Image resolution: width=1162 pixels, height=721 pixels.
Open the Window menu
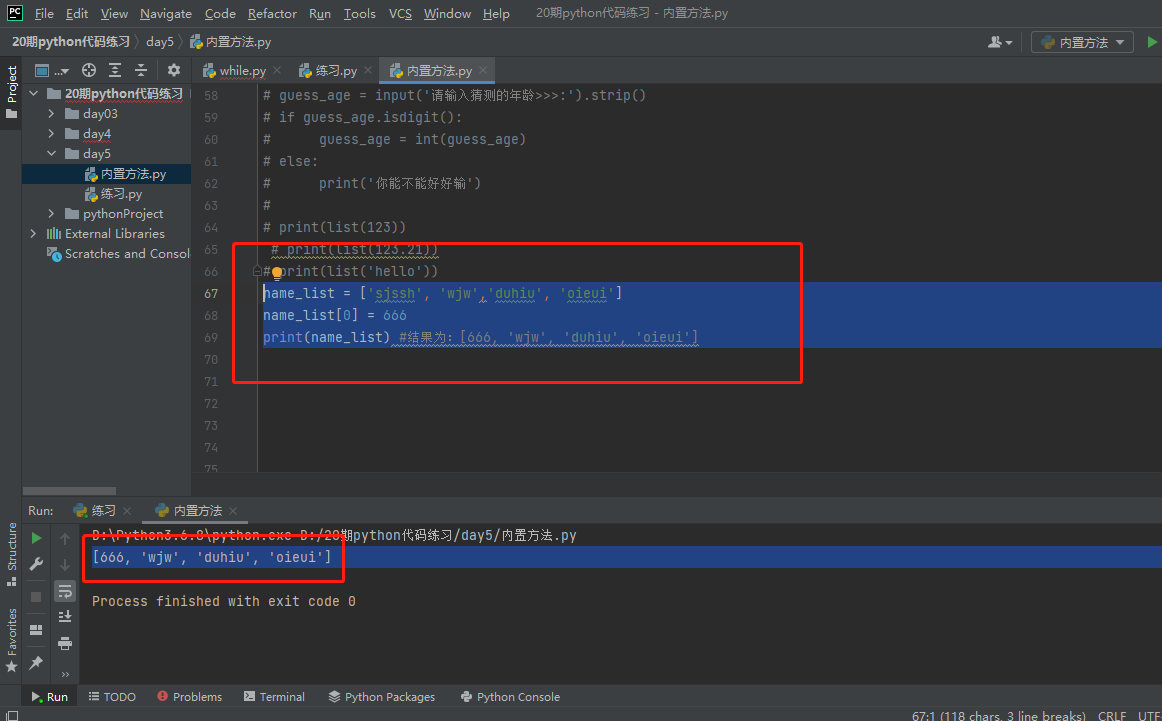[447, 13]
